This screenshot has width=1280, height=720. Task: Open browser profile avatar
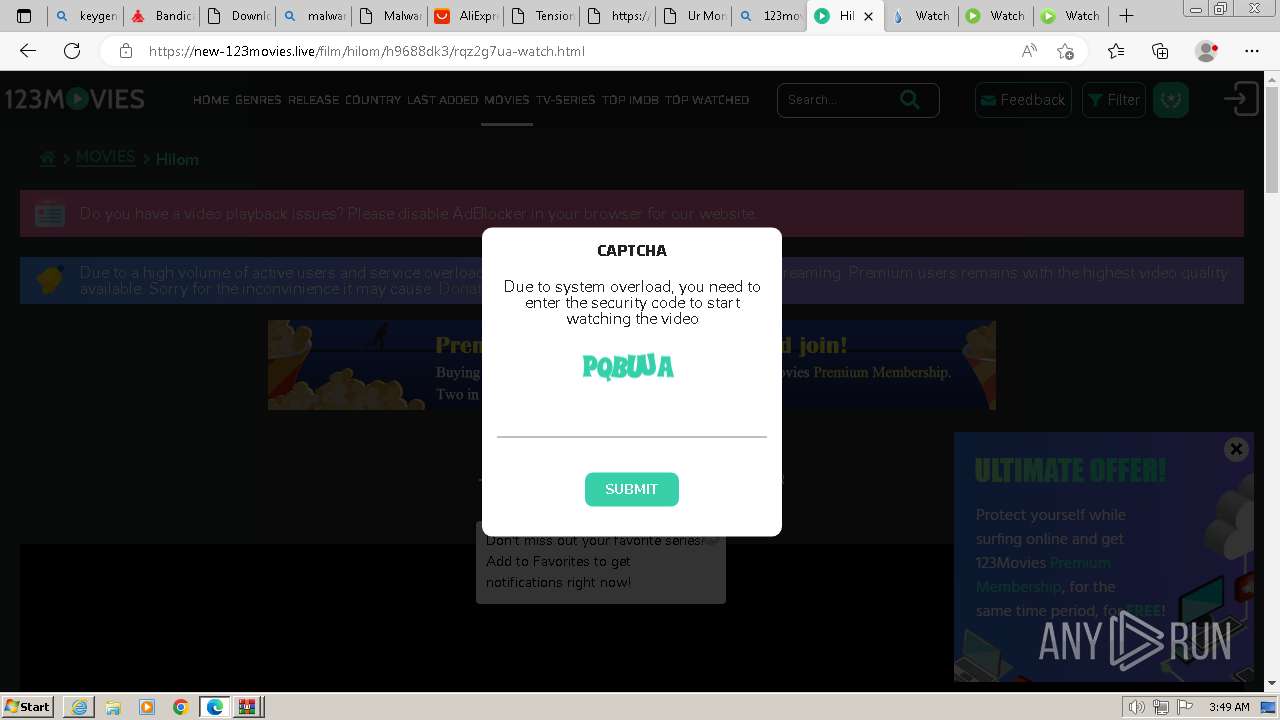tap(1207, 51)
